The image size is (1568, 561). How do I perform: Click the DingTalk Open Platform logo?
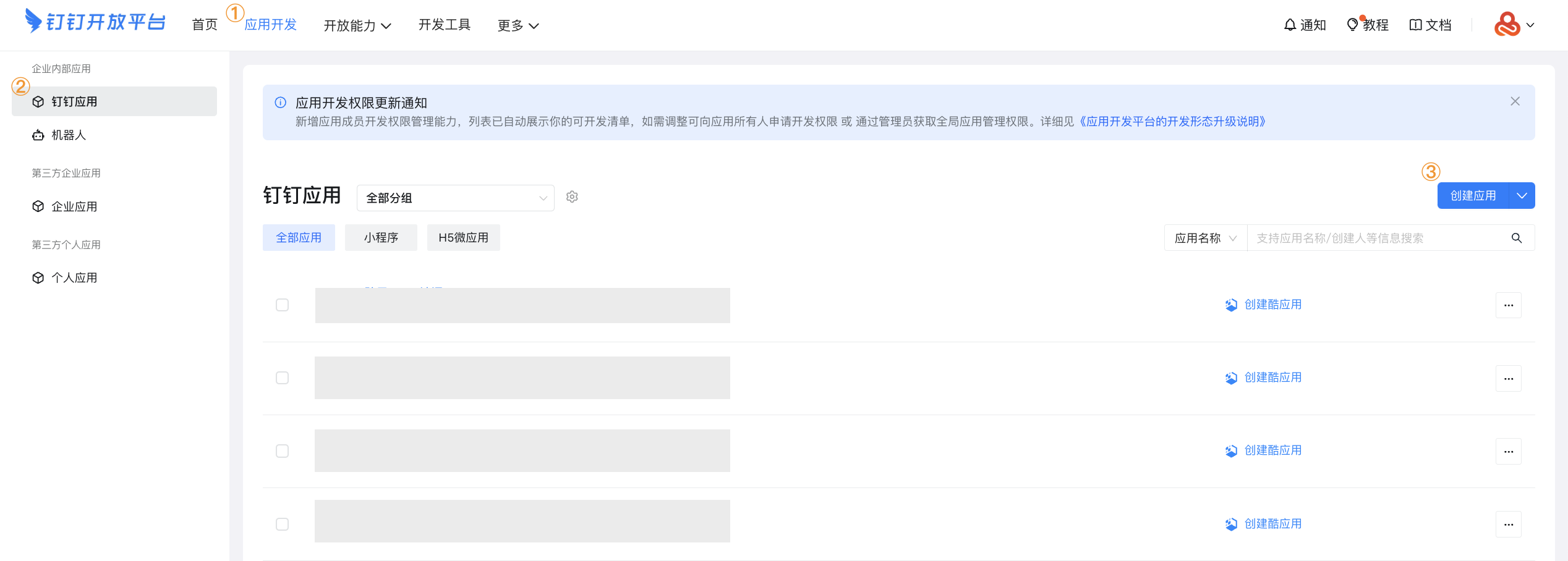pos(96,22)
